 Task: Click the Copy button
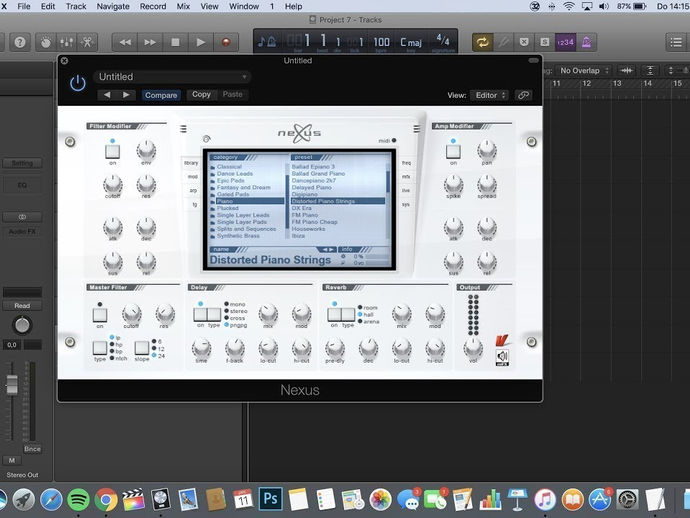click(201, 94)
